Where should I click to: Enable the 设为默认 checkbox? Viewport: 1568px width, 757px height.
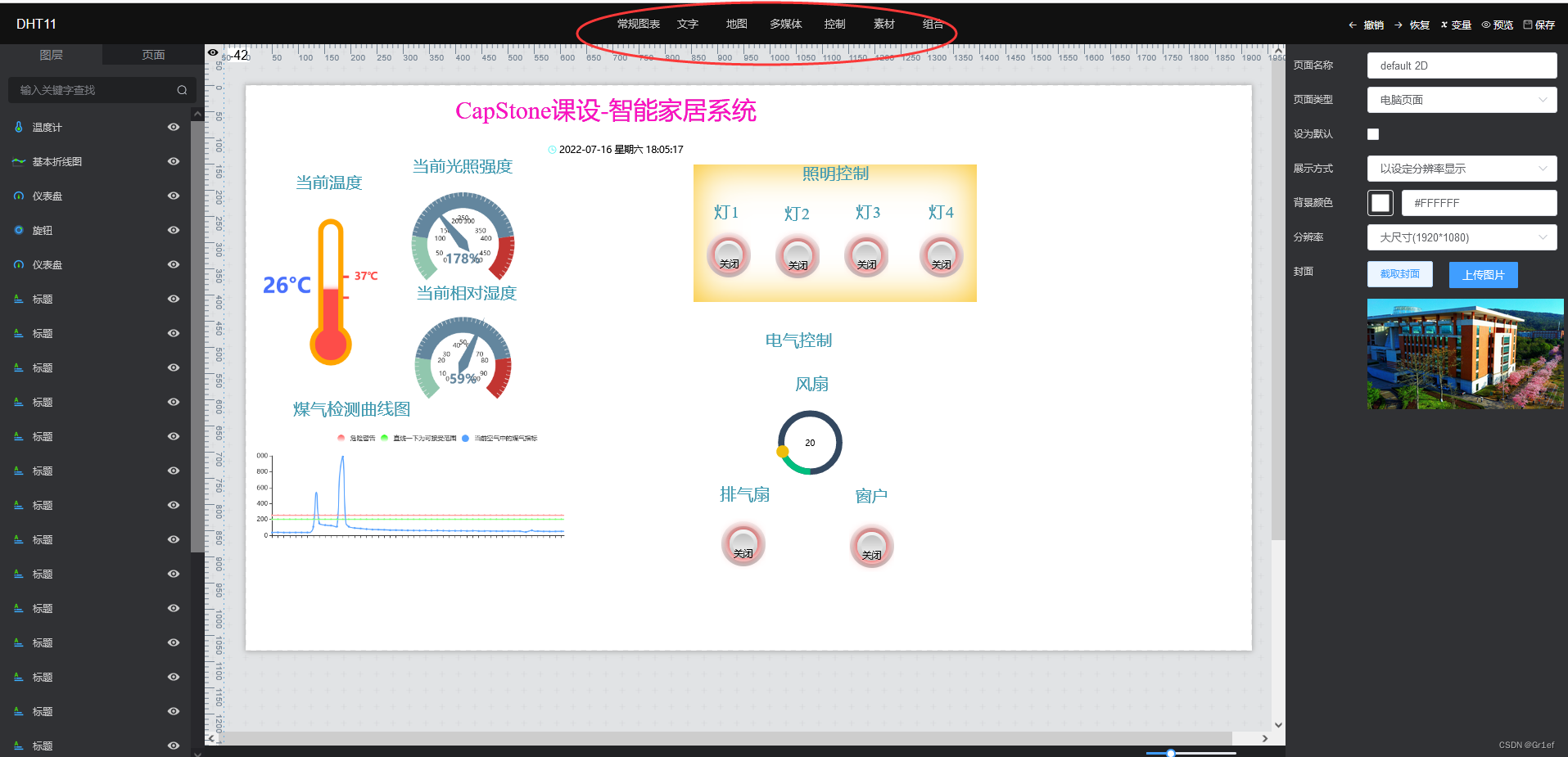tap(1373, 134)
